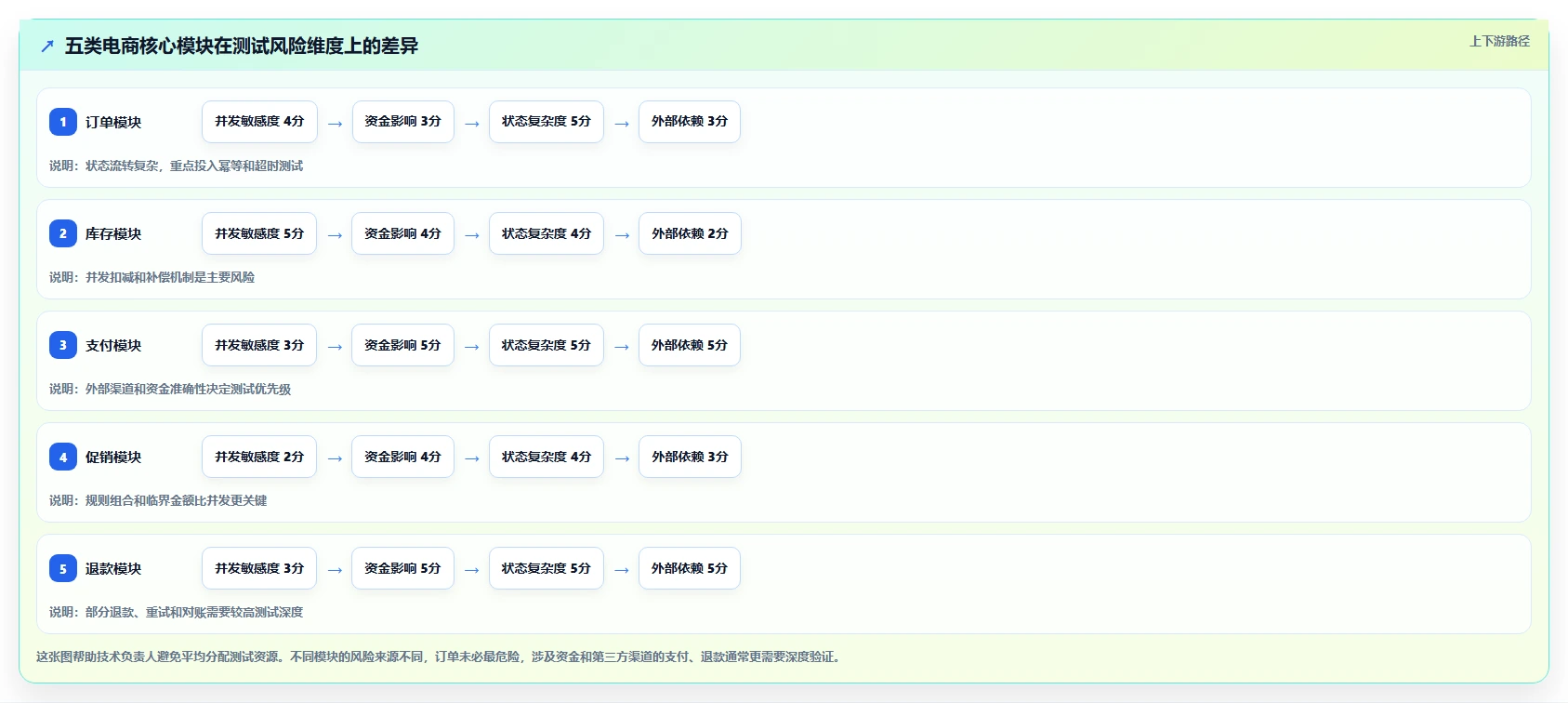Click the 促销模块 row title
Screen dimensions: 1568x703
(x=113, y=457)
